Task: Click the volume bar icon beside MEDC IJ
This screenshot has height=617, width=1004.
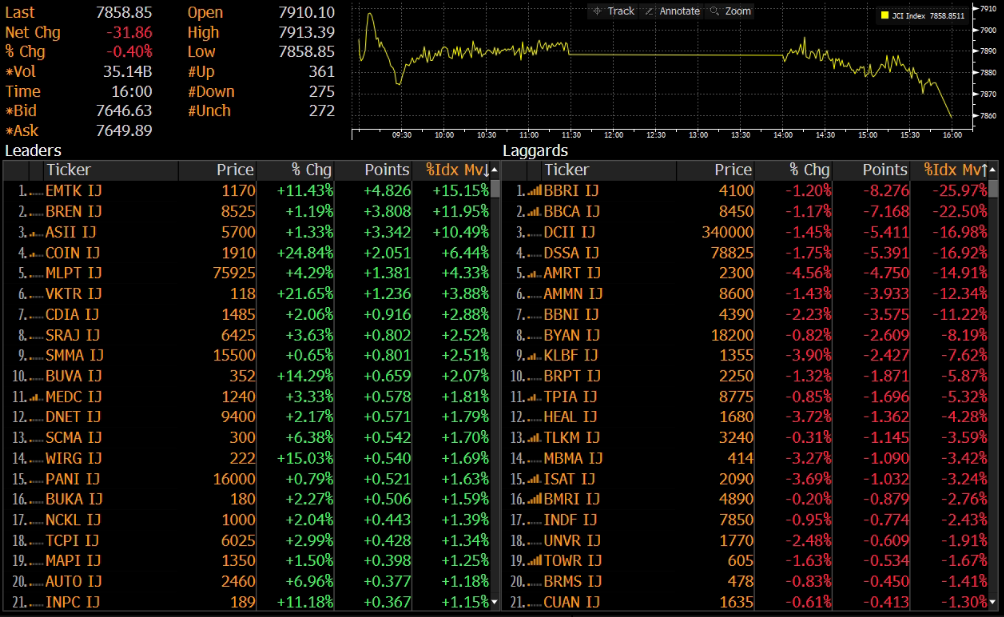Action: [x=36, y=397]
